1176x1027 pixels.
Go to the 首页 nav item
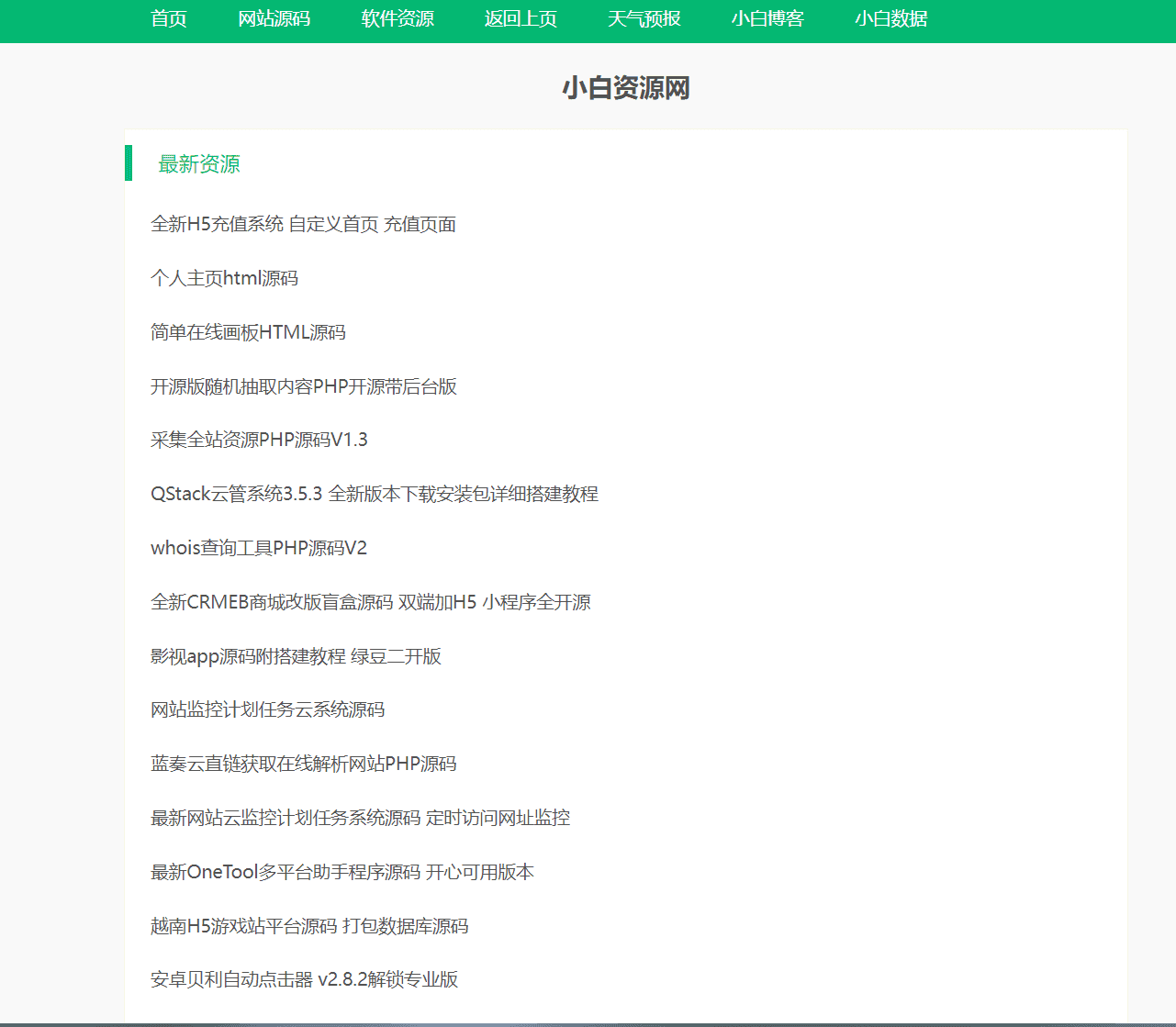coord(169,18)
